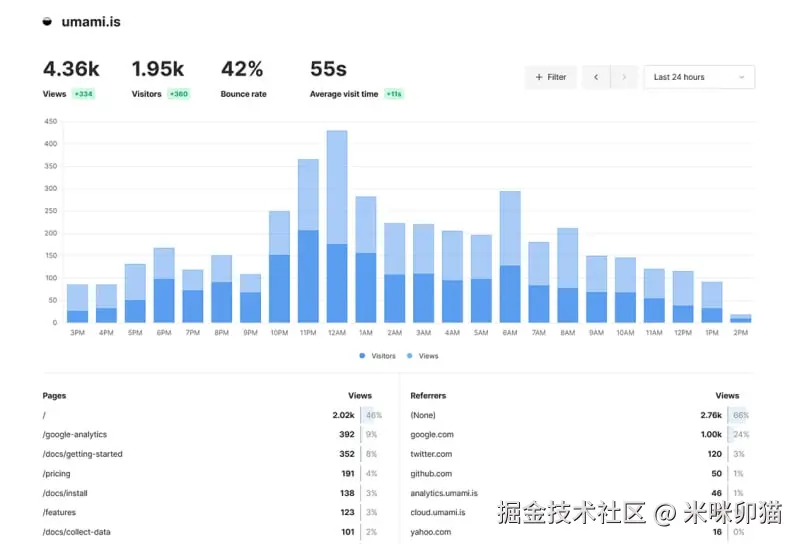Image resolution: width=800 pixels, height=544 pixels.
Task: Click the Referrers table heading
Action: point(428,395)
